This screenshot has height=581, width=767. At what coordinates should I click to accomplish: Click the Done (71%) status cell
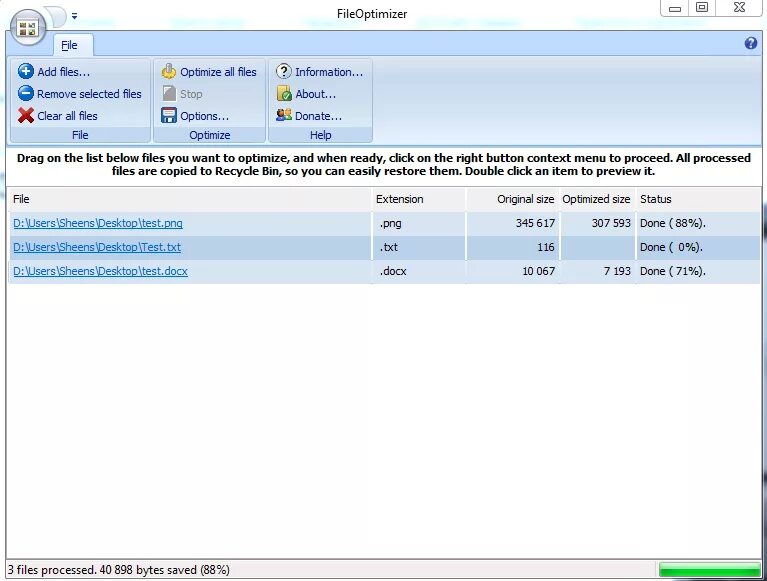[x=698, y=271]
